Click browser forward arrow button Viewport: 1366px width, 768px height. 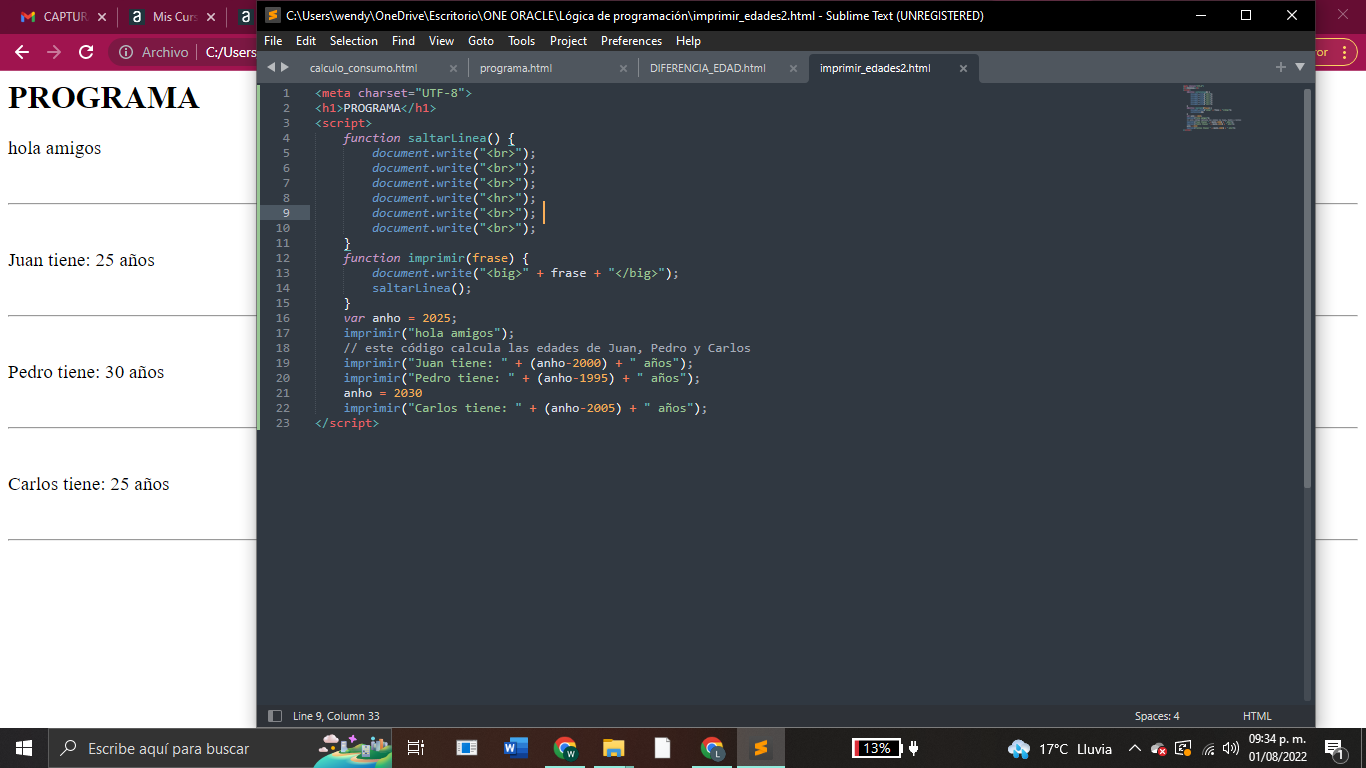(x=54, y=52)
